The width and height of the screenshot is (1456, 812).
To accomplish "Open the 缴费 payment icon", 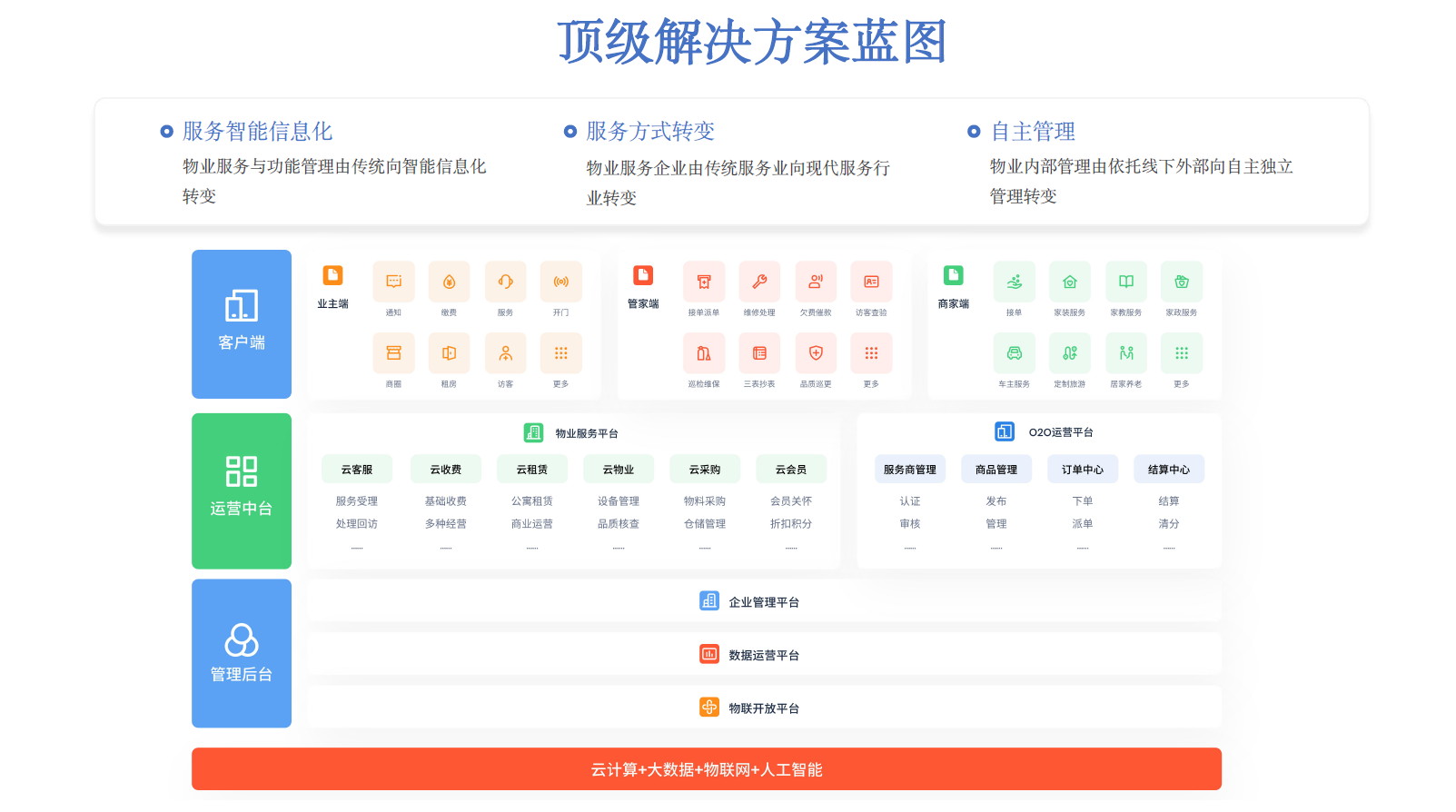I will coord(449,282).
